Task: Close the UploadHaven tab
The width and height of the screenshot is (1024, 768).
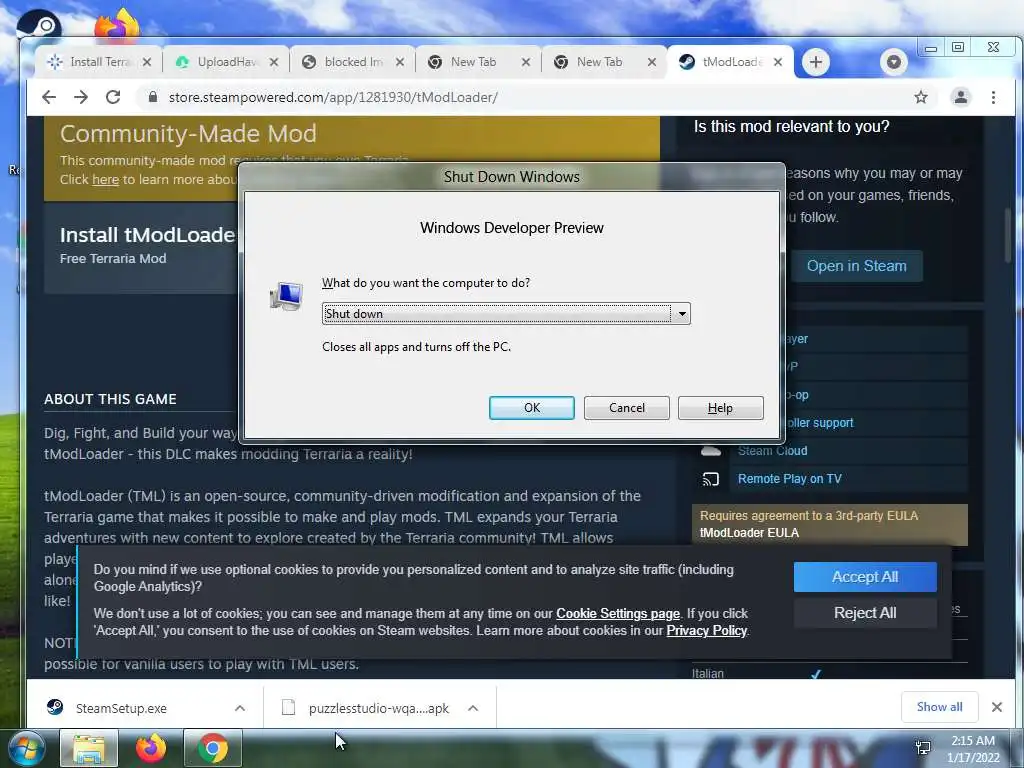Action: point(274,62)
